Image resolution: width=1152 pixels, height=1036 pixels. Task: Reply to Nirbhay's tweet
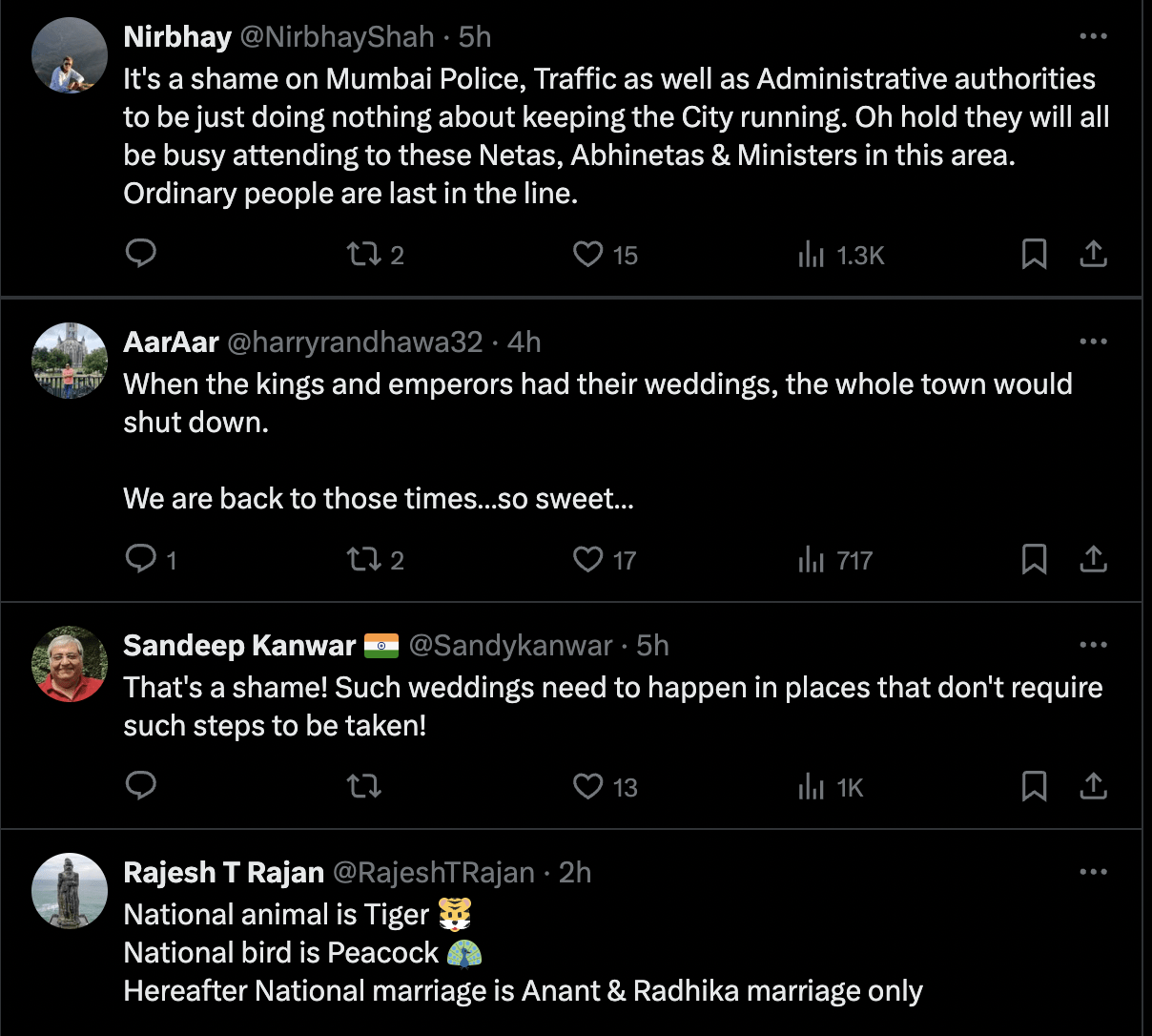tap(141, 254)
